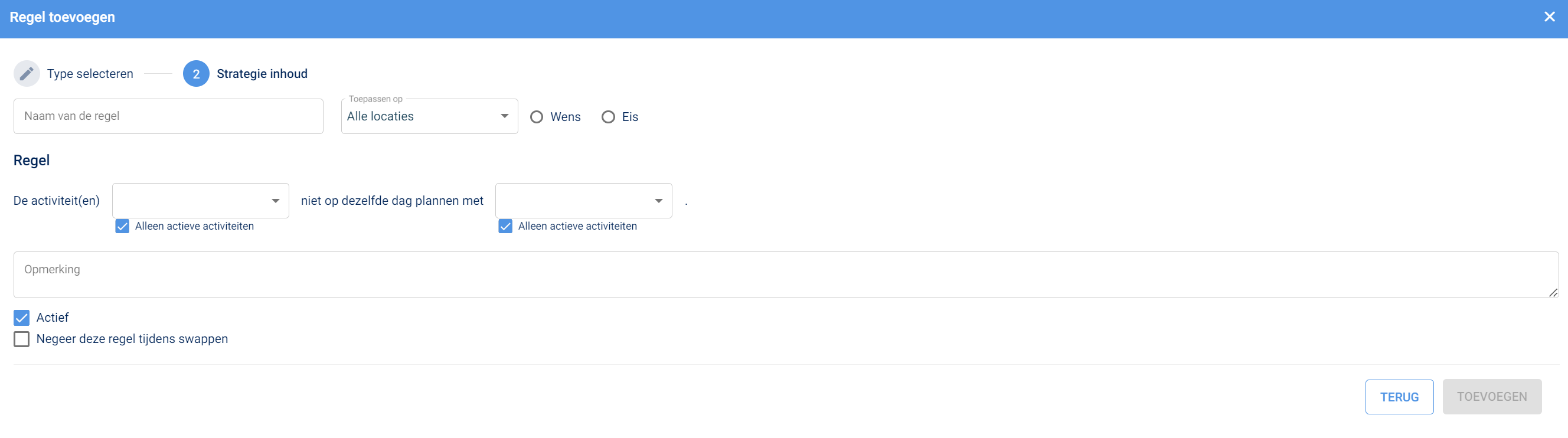This screenshot has height=438, width=1568.
Task: Select the Eis radio button
Action: (608, 117)
